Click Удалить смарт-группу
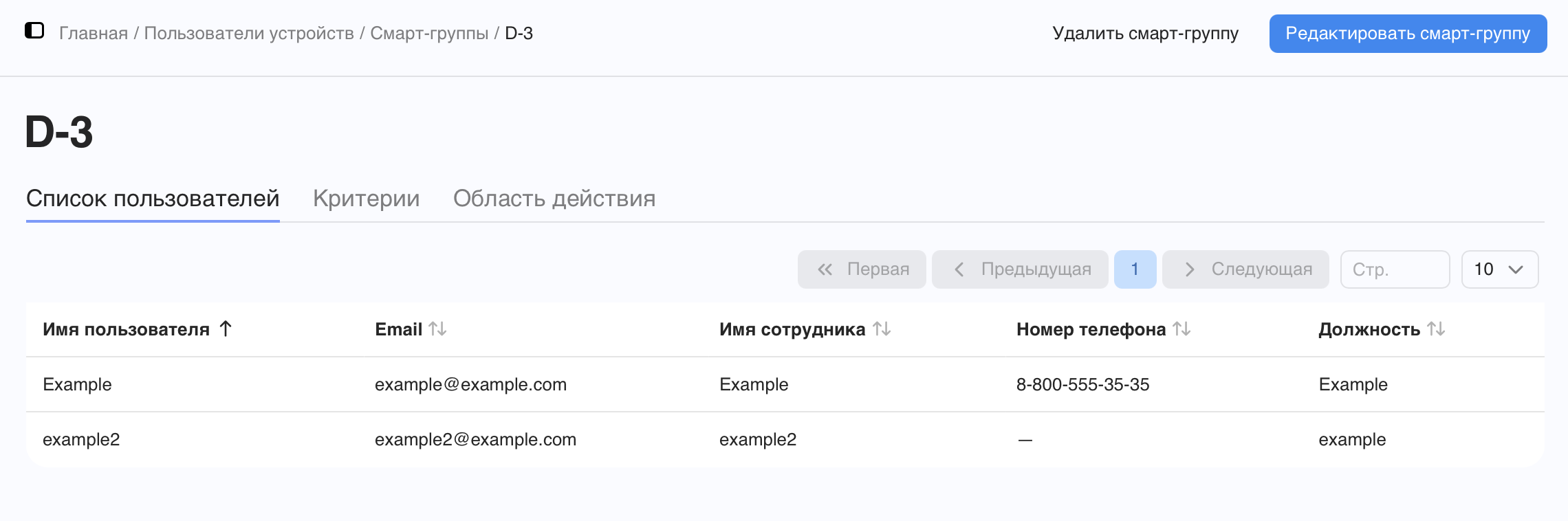Image resolution: width=1568 pixels, height=521 pixels. pyautogui.click(x=1145, y=34)
